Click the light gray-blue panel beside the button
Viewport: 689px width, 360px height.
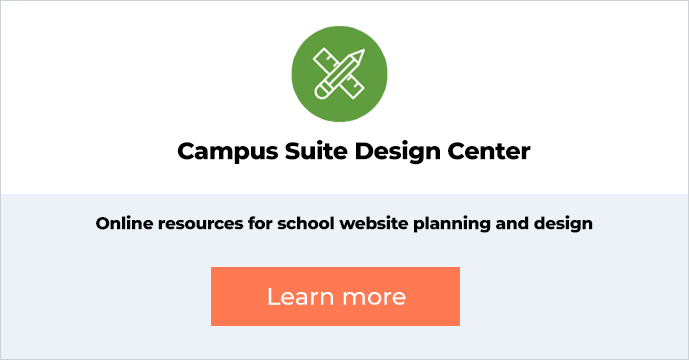tap(571, 296)
